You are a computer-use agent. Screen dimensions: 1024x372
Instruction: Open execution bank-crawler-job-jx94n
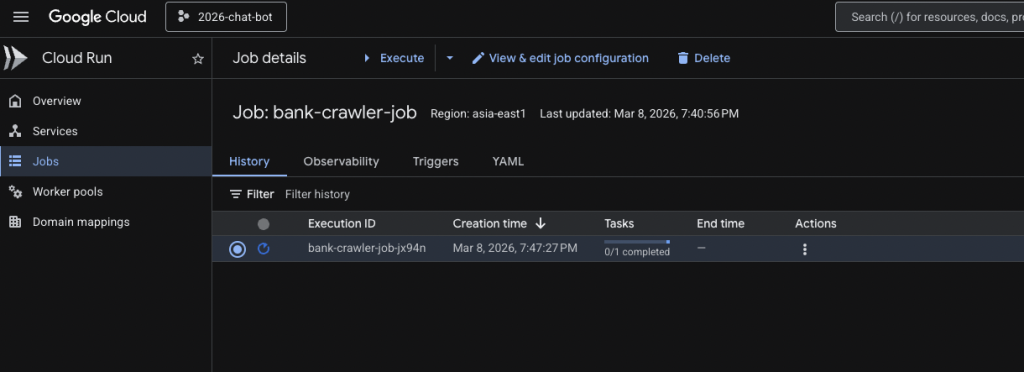point(367,249)
